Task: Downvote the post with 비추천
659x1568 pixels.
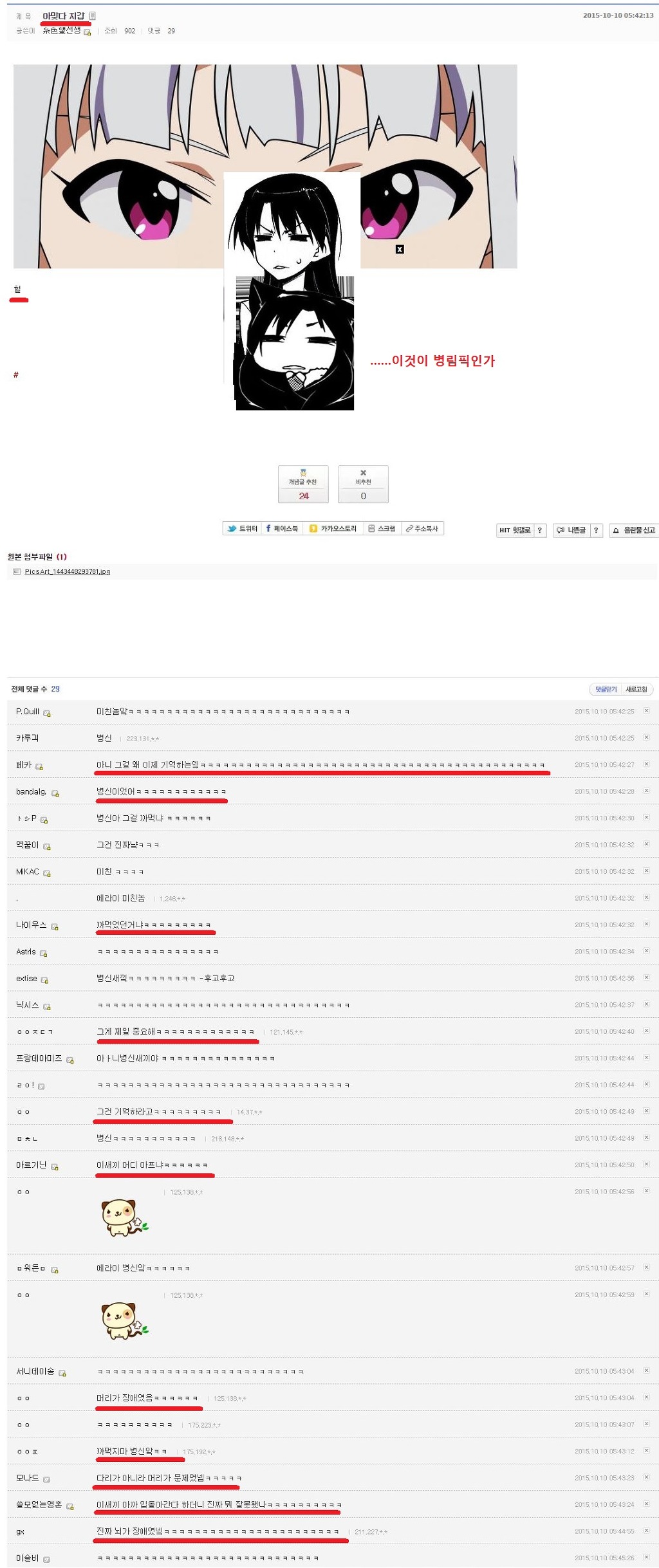Action: 363,484
